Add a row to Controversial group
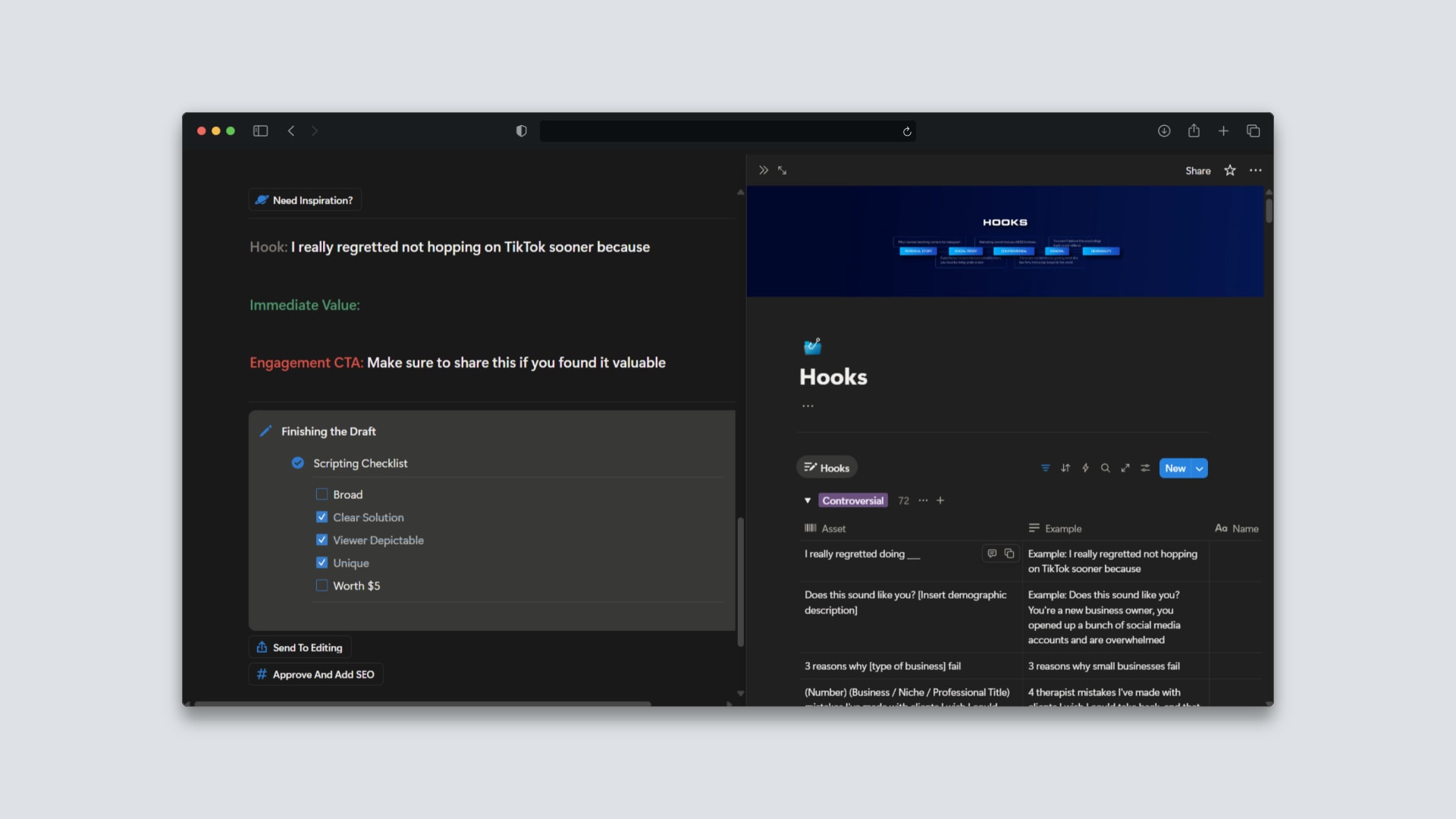This screenshot has height=819, width=1456. (940, 500)
